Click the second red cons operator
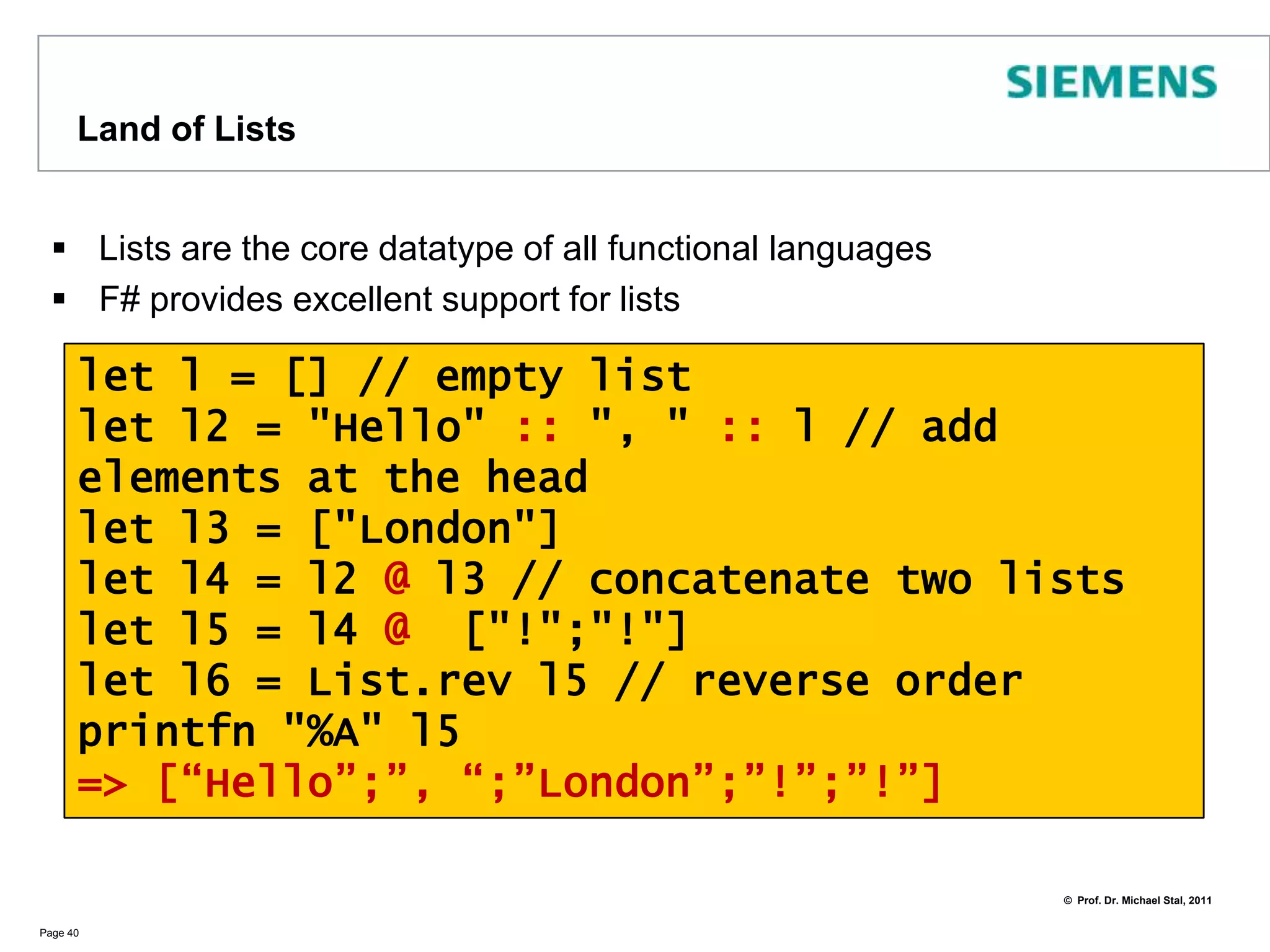This screenshot has width=1270, height=952. (x=742, y=428)
